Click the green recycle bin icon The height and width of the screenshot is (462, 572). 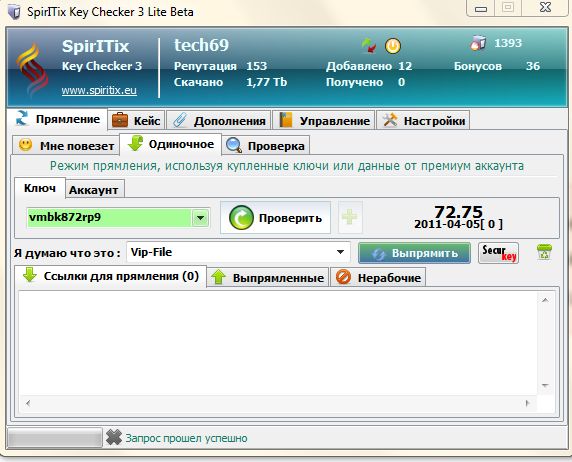pyautogui.click(x=544, y=252)
